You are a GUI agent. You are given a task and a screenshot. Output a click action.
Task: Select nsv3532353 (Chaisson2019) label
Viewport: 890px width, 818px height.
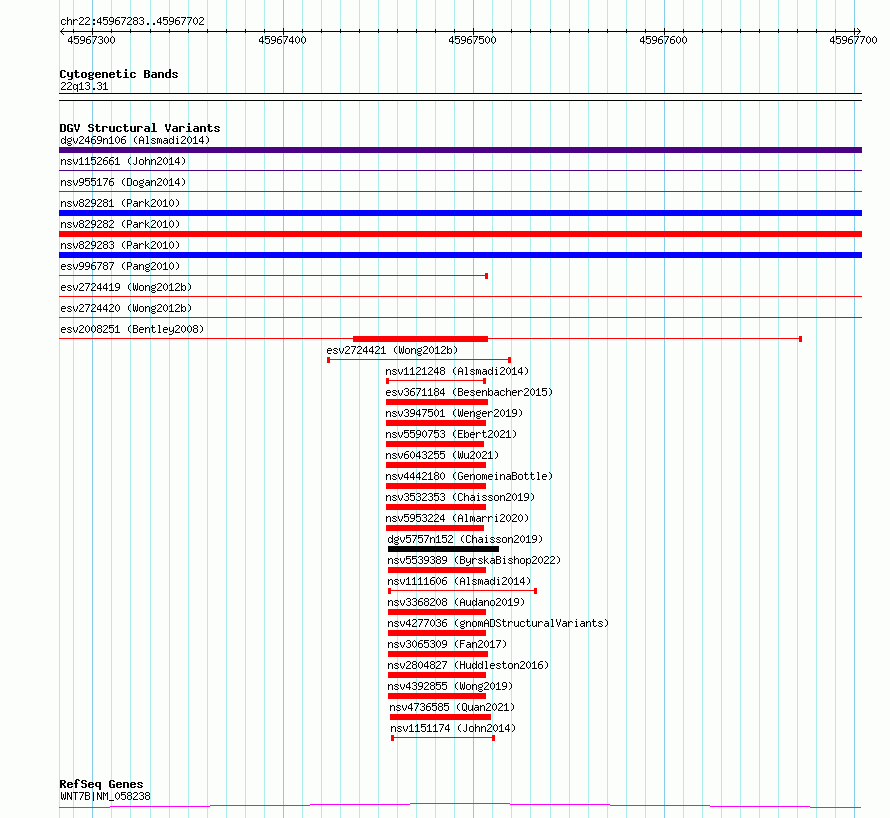point(460,497)
